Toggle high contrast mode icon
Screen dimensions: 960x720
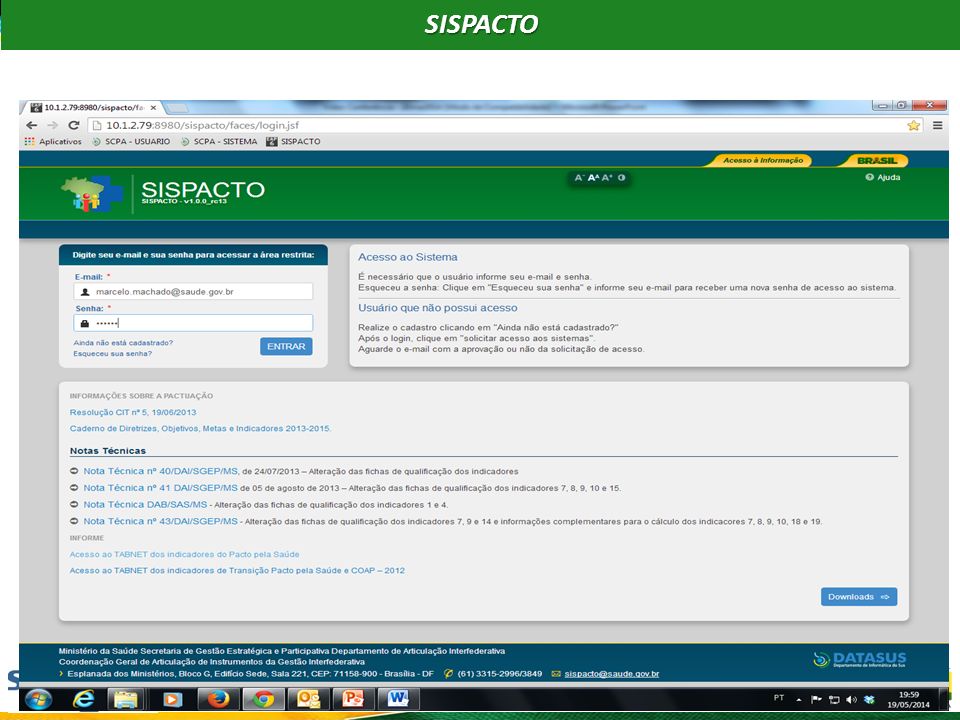click(621, 178)
